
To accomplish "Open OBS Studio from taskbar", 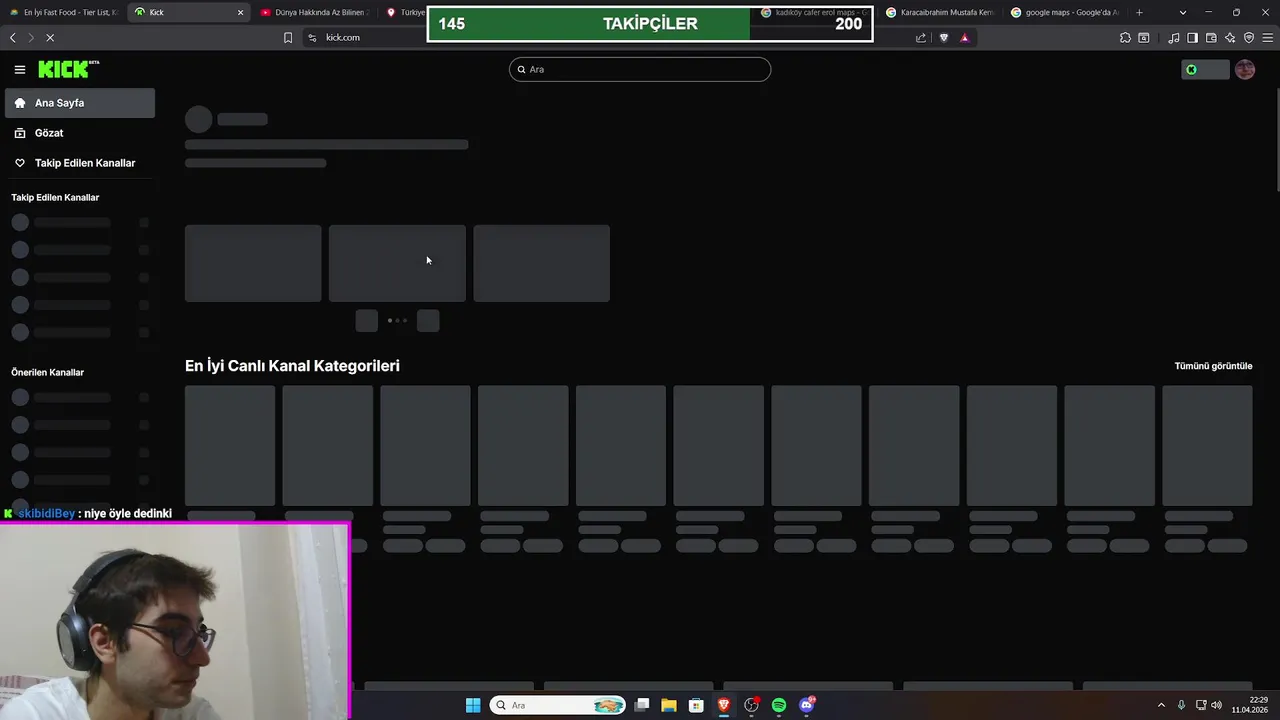I will 751,705.
